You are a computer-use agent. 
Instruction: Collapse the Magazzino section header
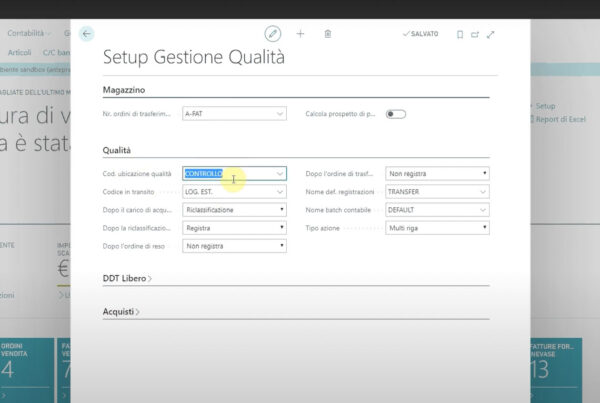(x=124, y=90)
